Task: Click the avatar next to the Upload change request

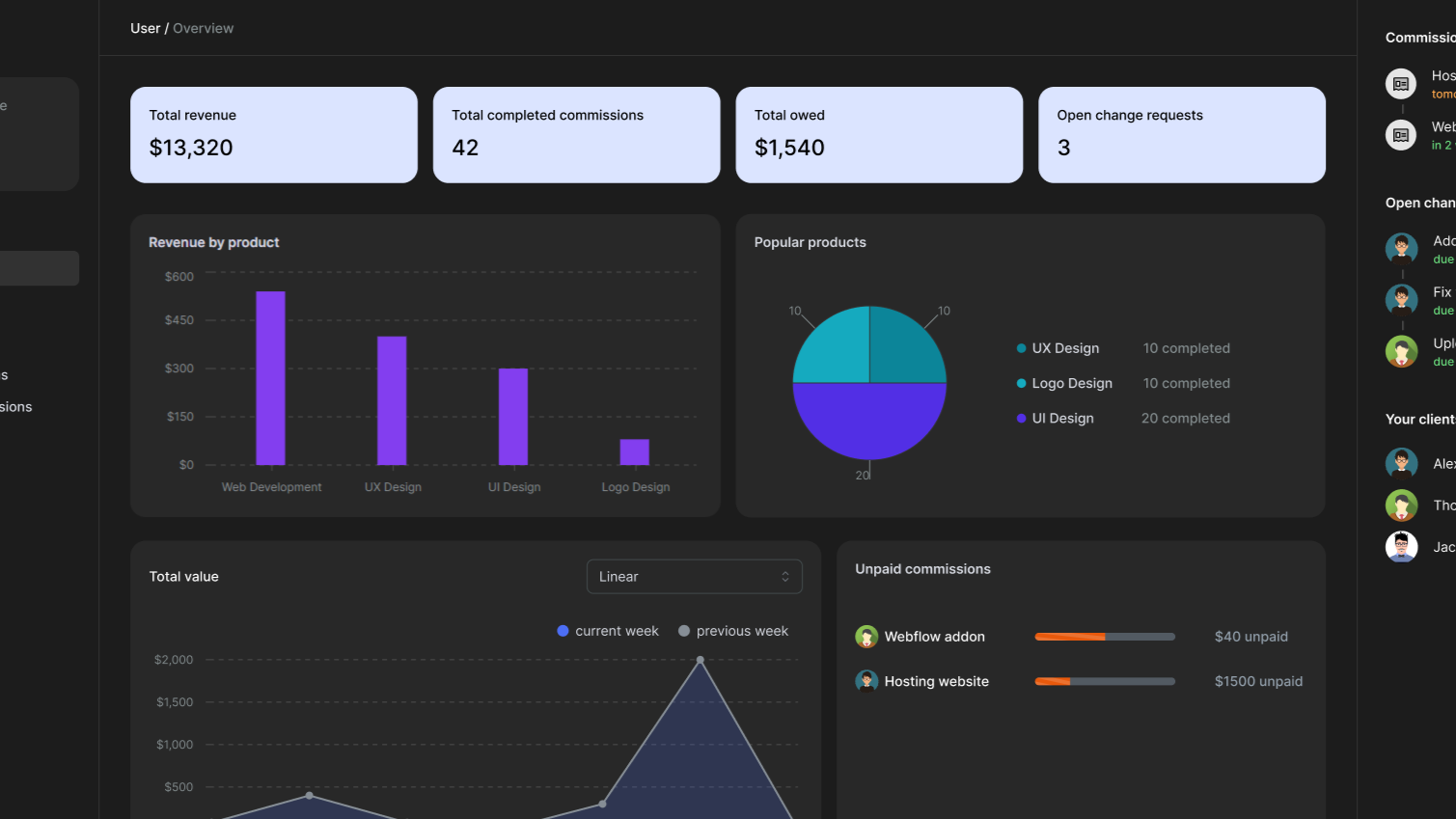Action: pyautogui.click(x=1400, y=351)
